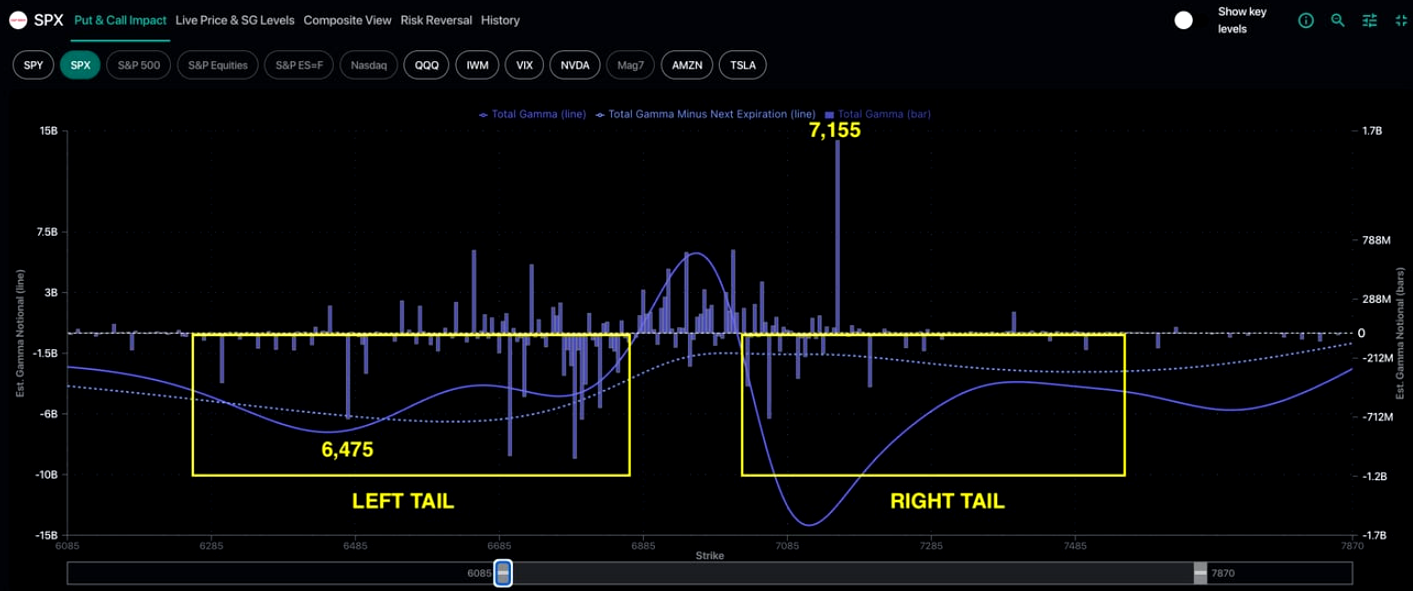This screenshot has width=1413, height=591.
Task: Click the magnifier zoom-out icon
Action: (1337, 20)
